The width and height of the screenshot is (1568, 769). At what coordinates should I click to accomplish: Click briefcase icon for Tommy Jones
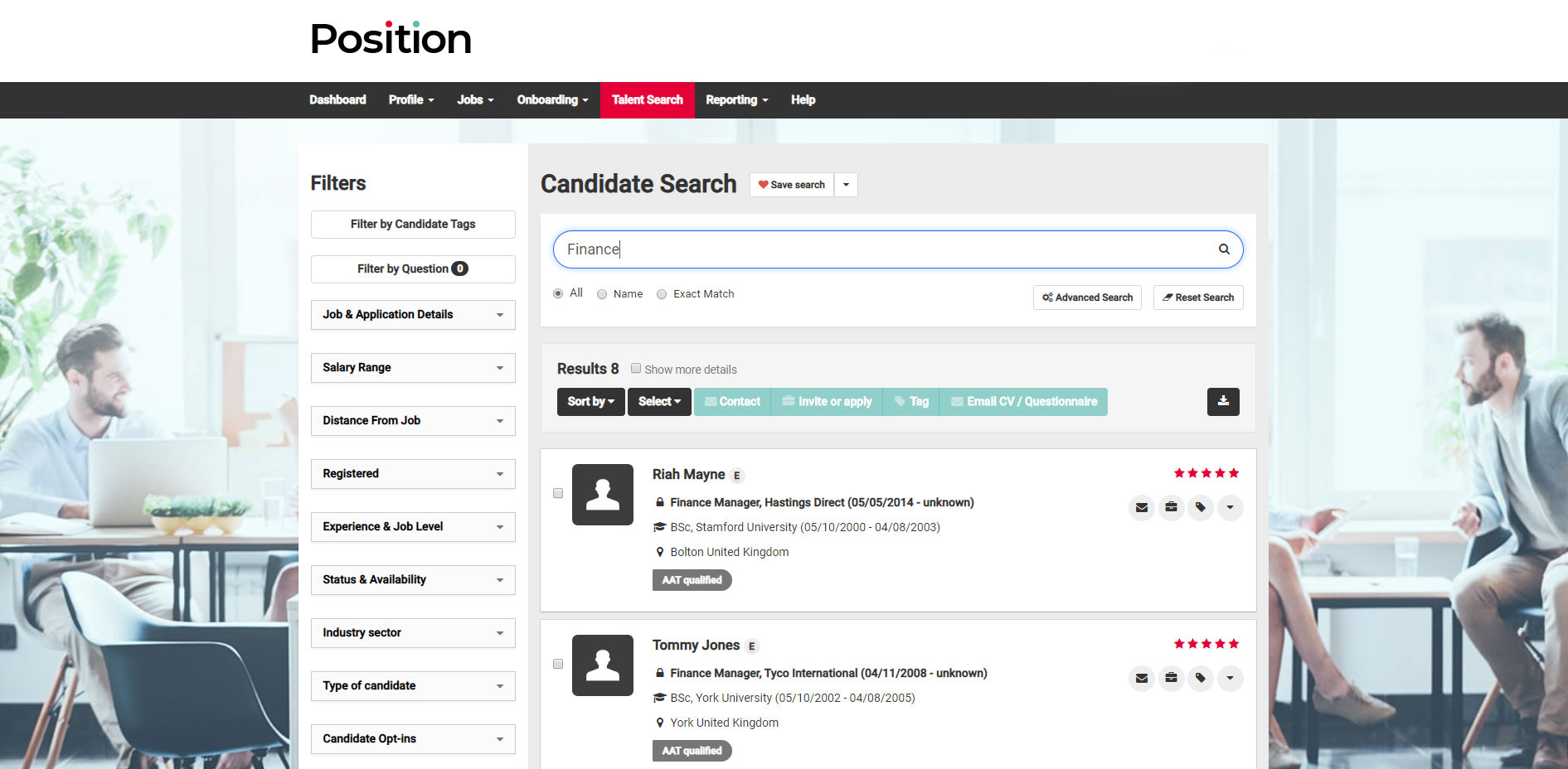tap(1171, 678)
